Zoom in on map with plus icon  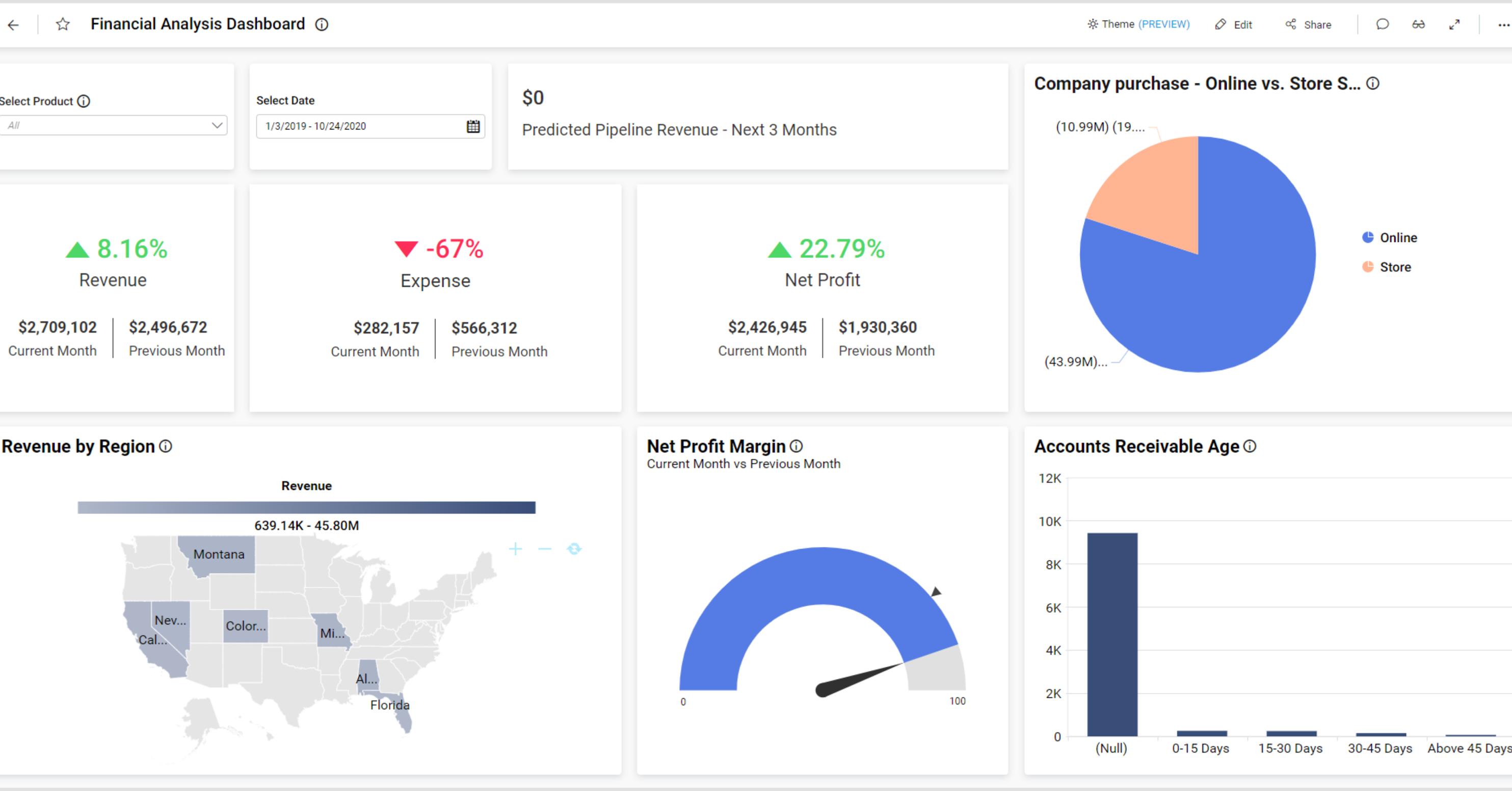click(515, 549)
